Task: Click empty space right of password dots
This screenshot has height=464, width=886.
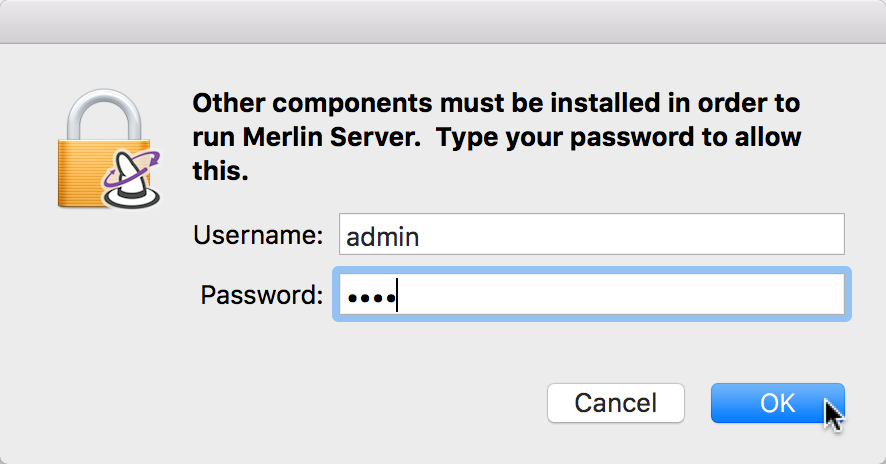Action: pos(622,294)
